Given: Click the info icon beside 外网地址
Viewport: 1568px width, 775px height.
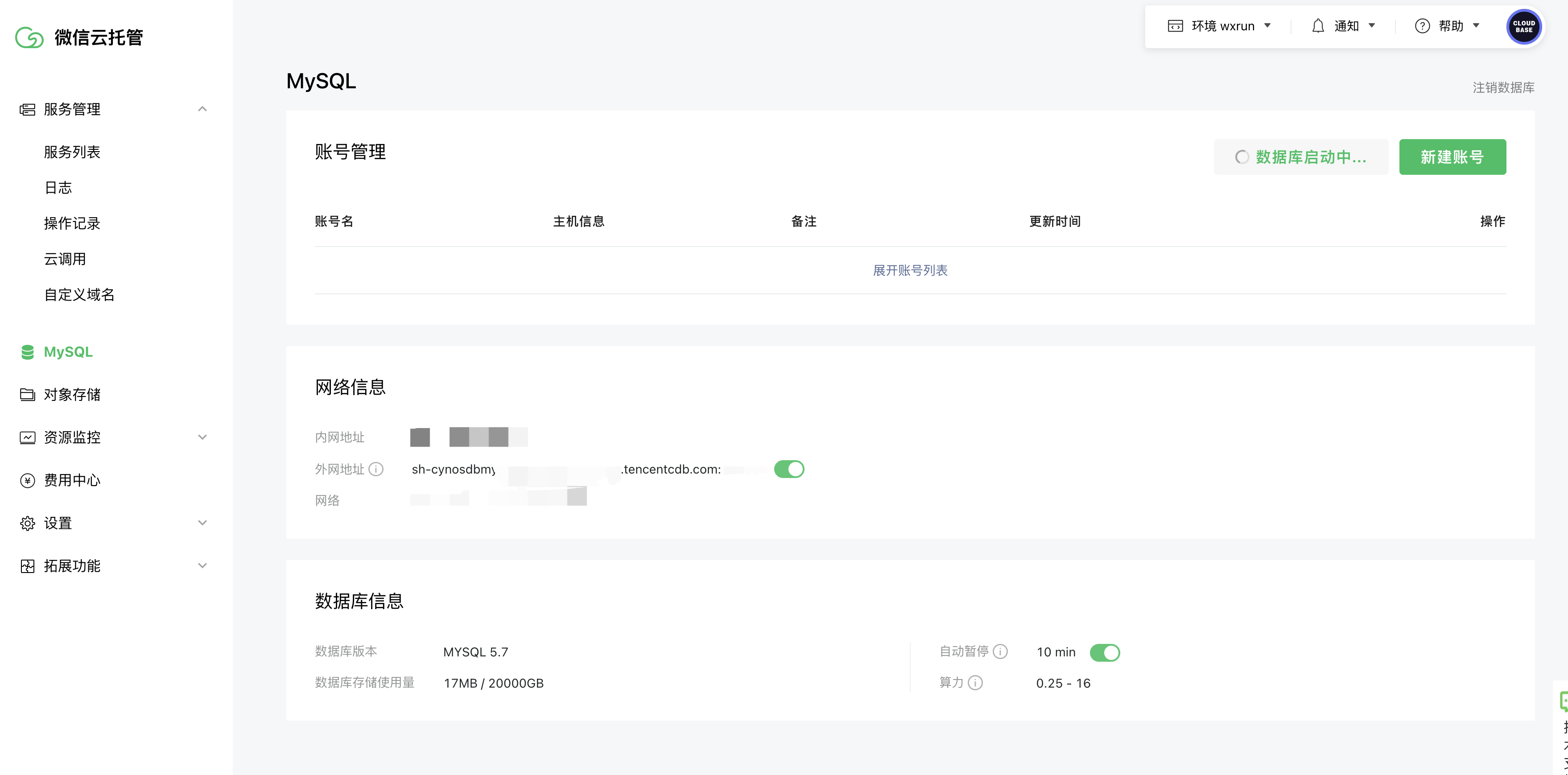Looking at the screenshot, I should coord(376,470).
